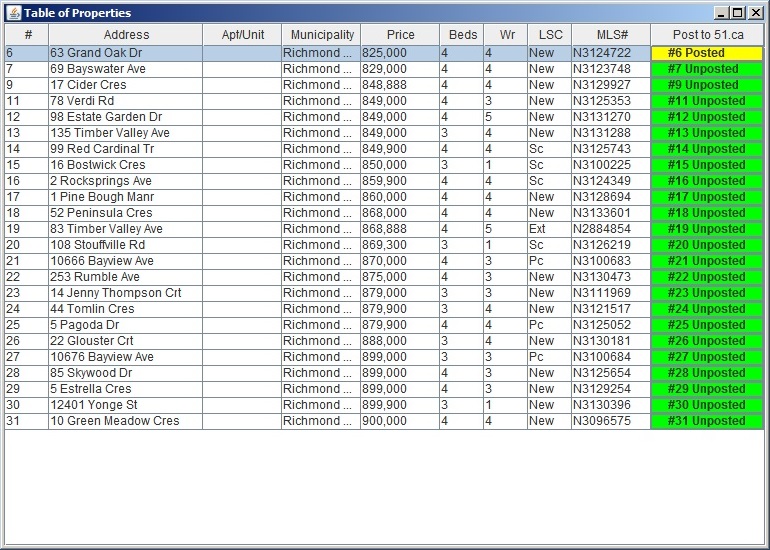This screenshot has height=550, width=770.
Task: Click the #25 Unposted button
Action: click(707, 325)
